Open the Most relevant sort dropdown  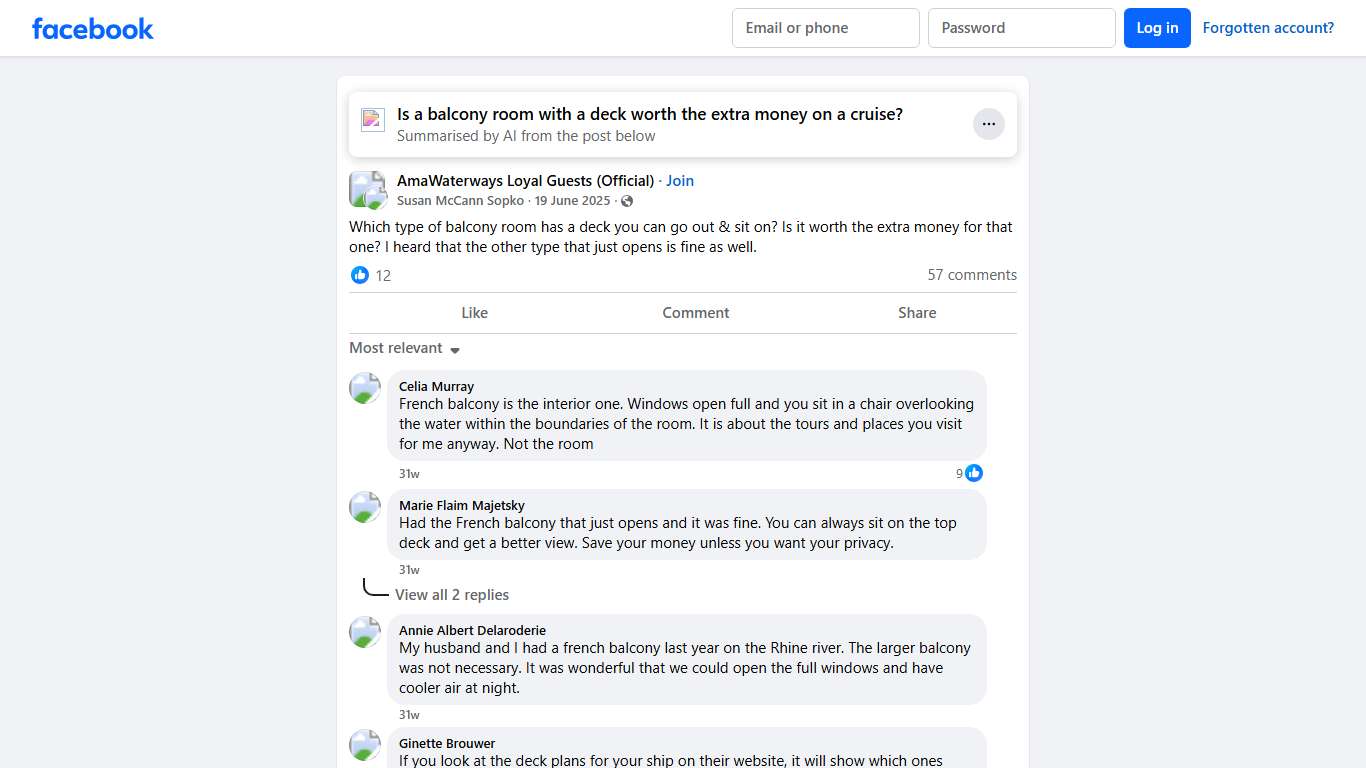point(404,348)
